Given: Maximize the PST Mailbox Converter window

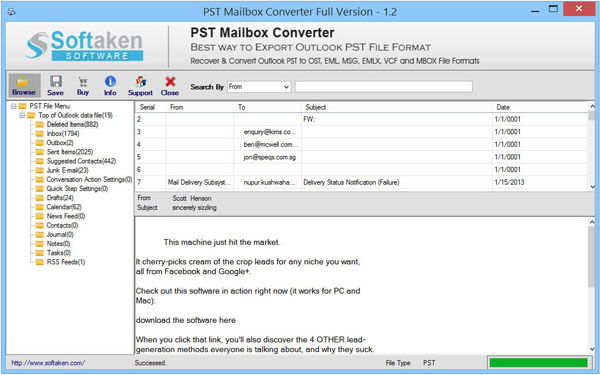Looking at the screenshot, I should 553,9.
